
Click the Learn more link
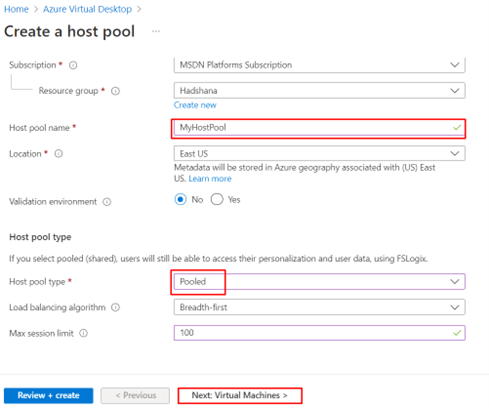[x=210, y=179]
